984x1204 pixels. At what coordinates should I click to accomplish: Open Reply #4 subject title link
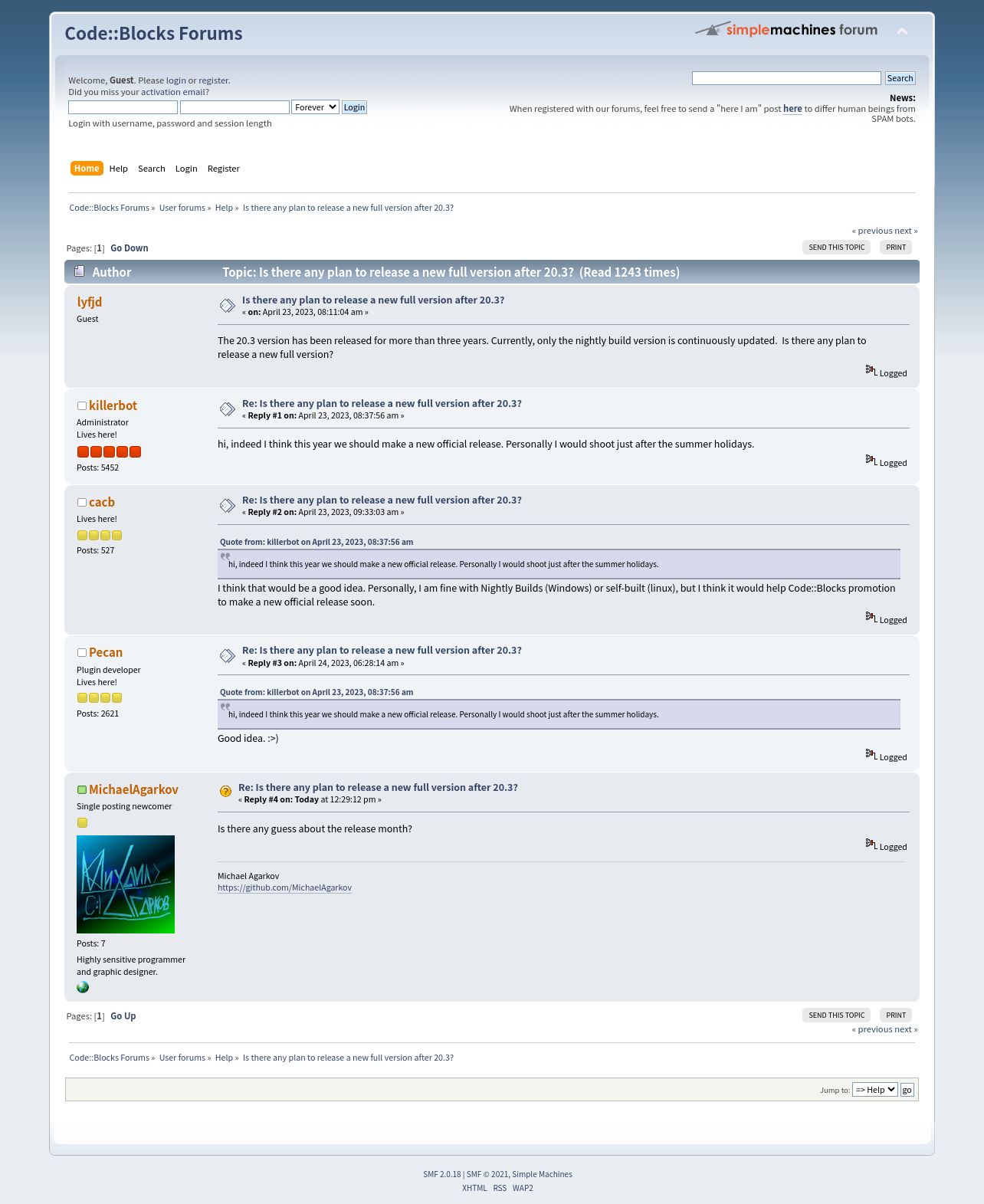tap(378, 787)
